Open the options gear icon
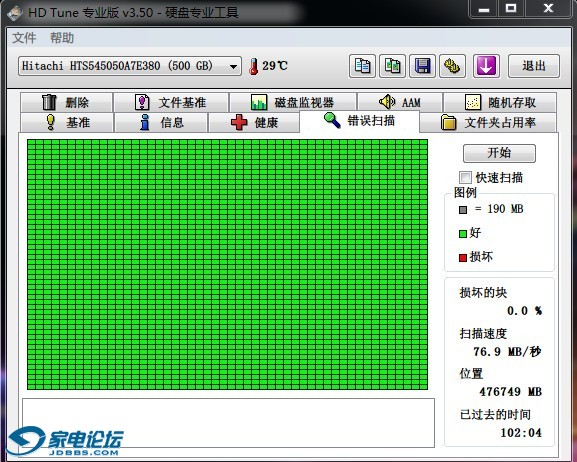Screen dimensions: 577x462 click(x=452, y=66)
